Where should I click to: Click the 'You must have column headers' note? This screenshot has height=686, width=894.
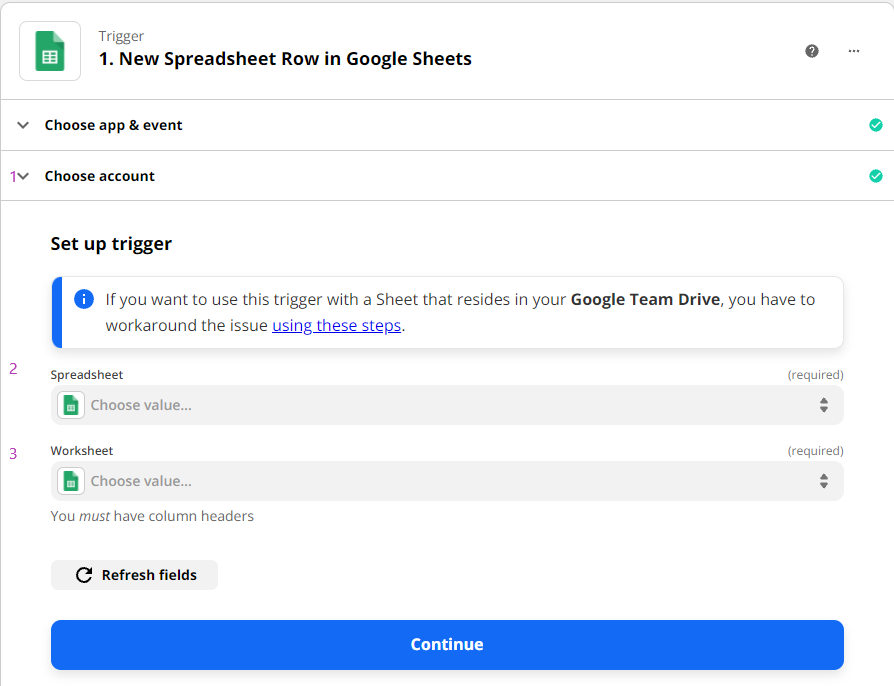coord(152,516)
